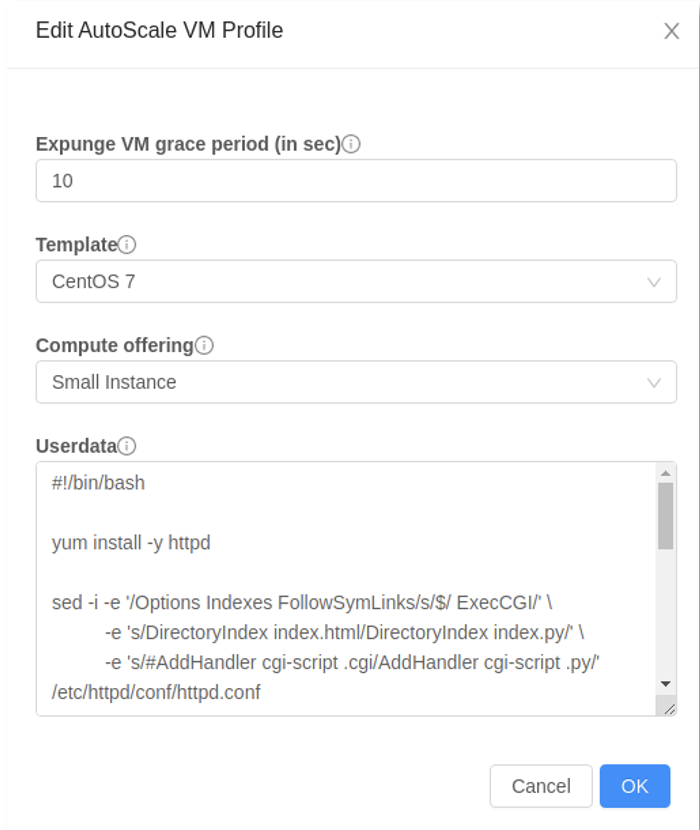Focus the Expunge VM grace period input

click(x=356, y=181)
